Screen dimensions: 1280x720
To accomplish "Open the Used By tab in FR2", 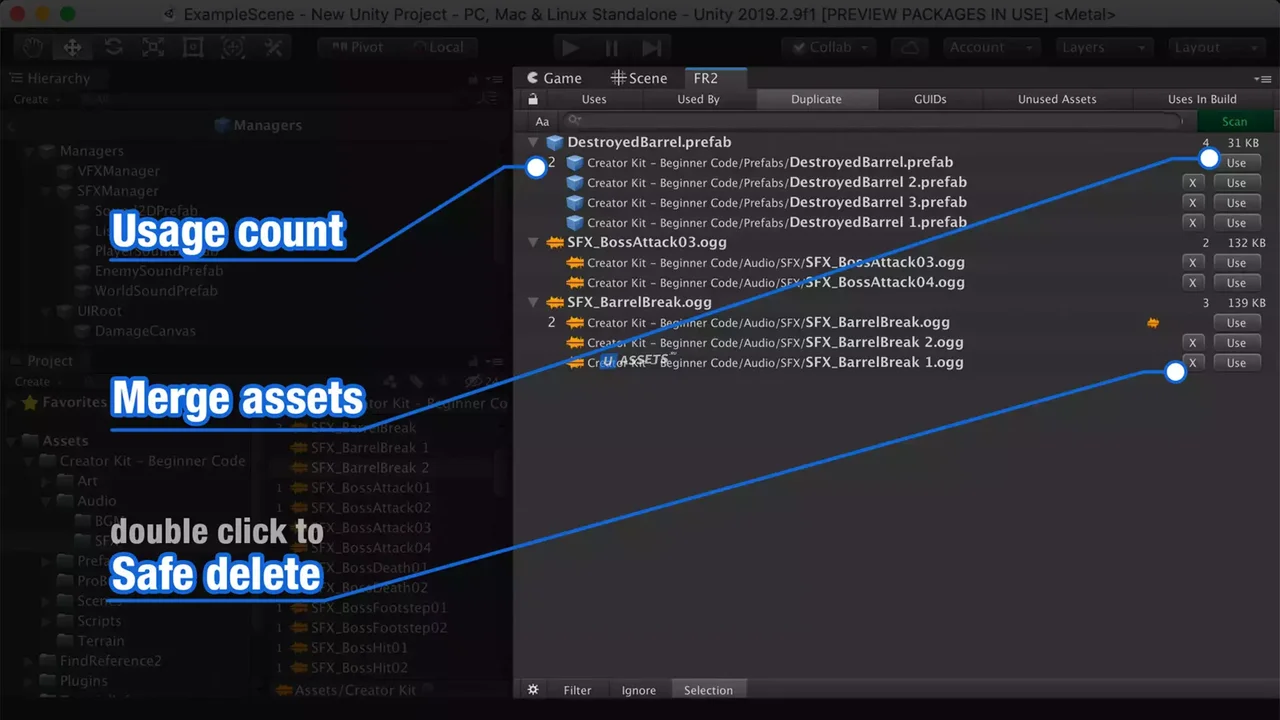I will click(x=698, y=99).
